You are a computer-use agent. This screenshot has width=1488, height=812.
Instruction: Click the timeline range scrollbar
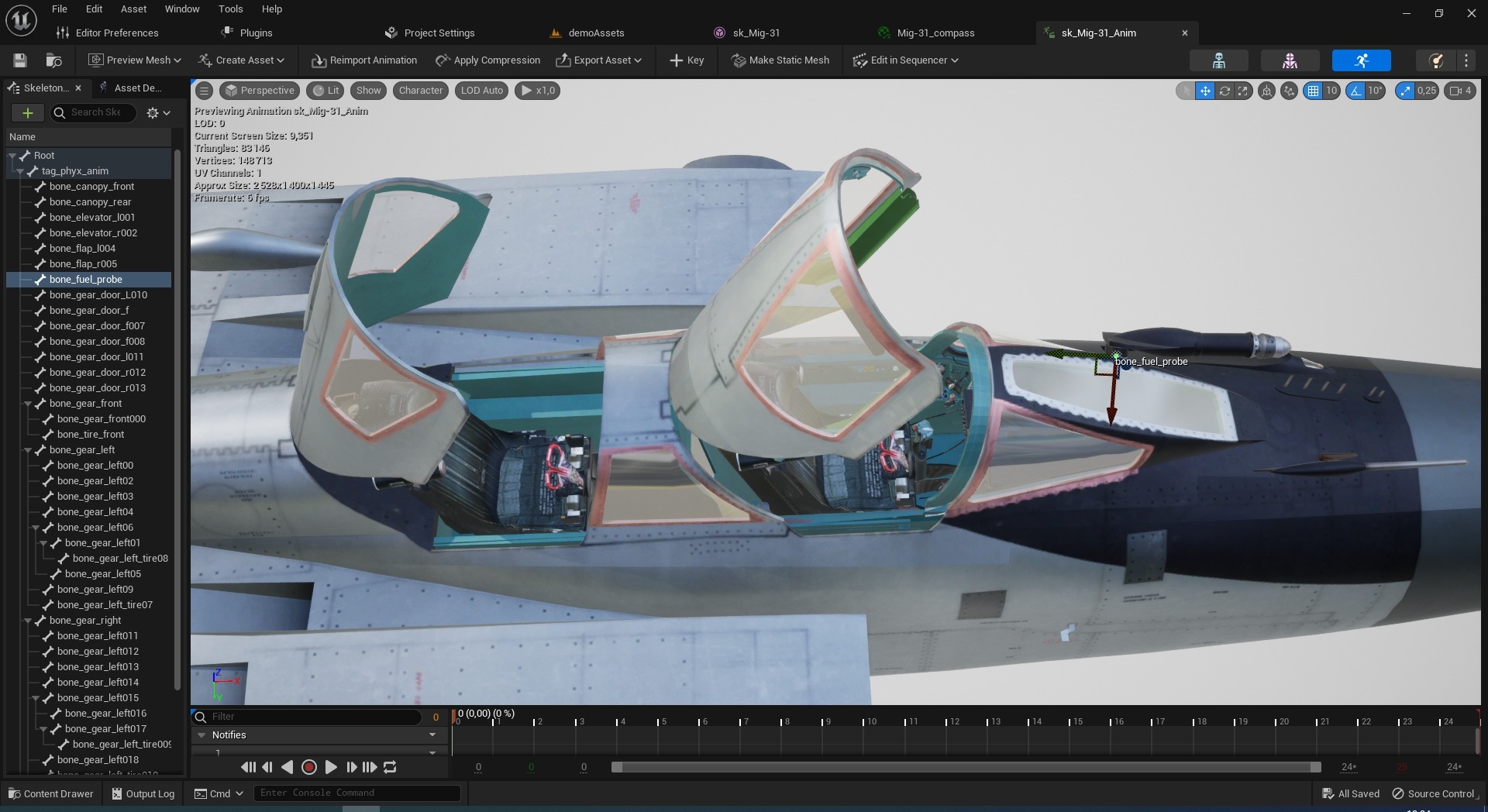[x=966, y=767]
